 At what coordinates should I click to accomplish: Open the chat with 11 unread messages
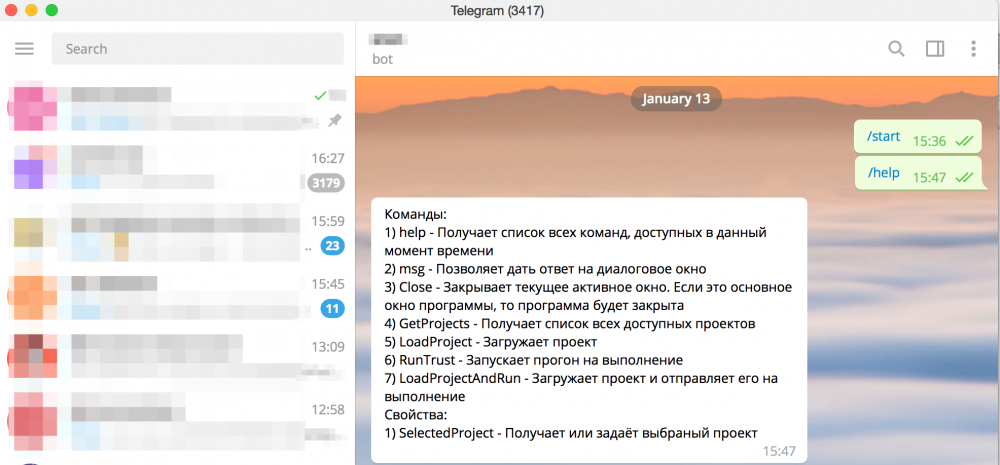(x=177, y=297)
